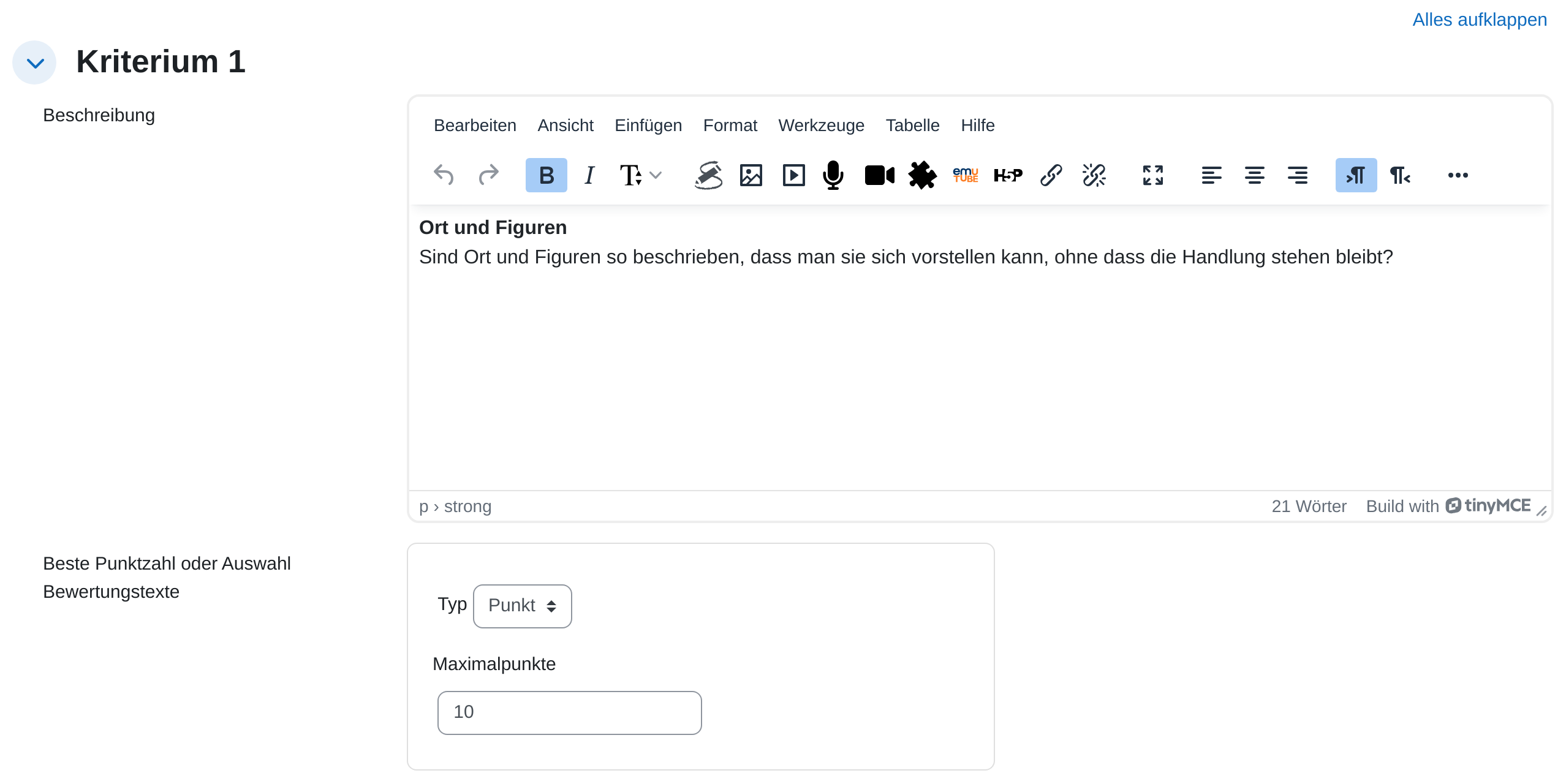Open the Tabelle menu

912,125
